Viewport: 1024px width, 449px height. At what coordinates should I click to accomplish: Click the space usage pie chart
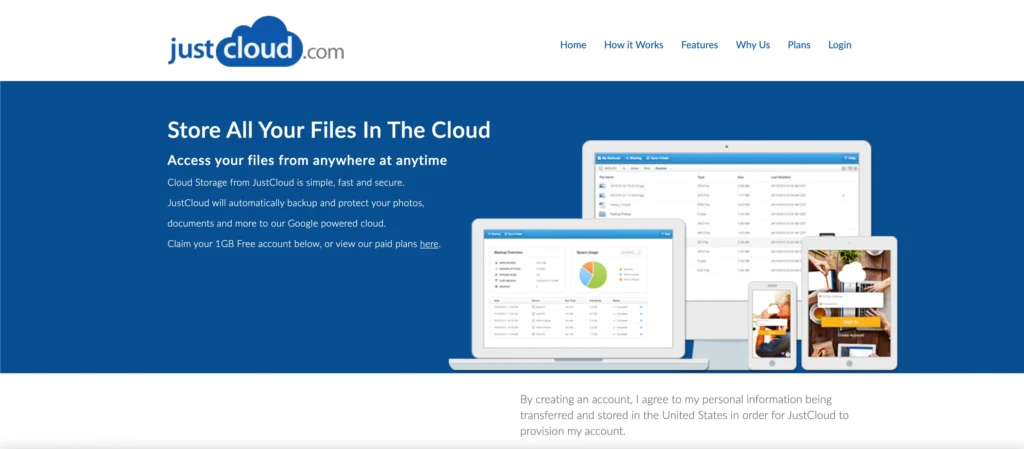593,274
